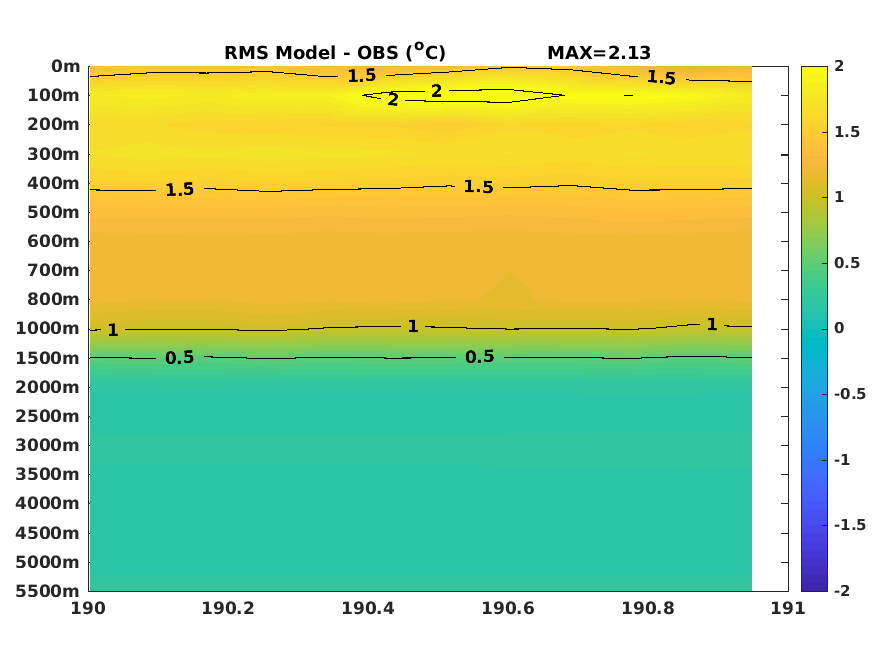Viewport: 875px width, 656px height.
Task: Select the "5000m" depth tick label
Action: click(x=48, y=562)
